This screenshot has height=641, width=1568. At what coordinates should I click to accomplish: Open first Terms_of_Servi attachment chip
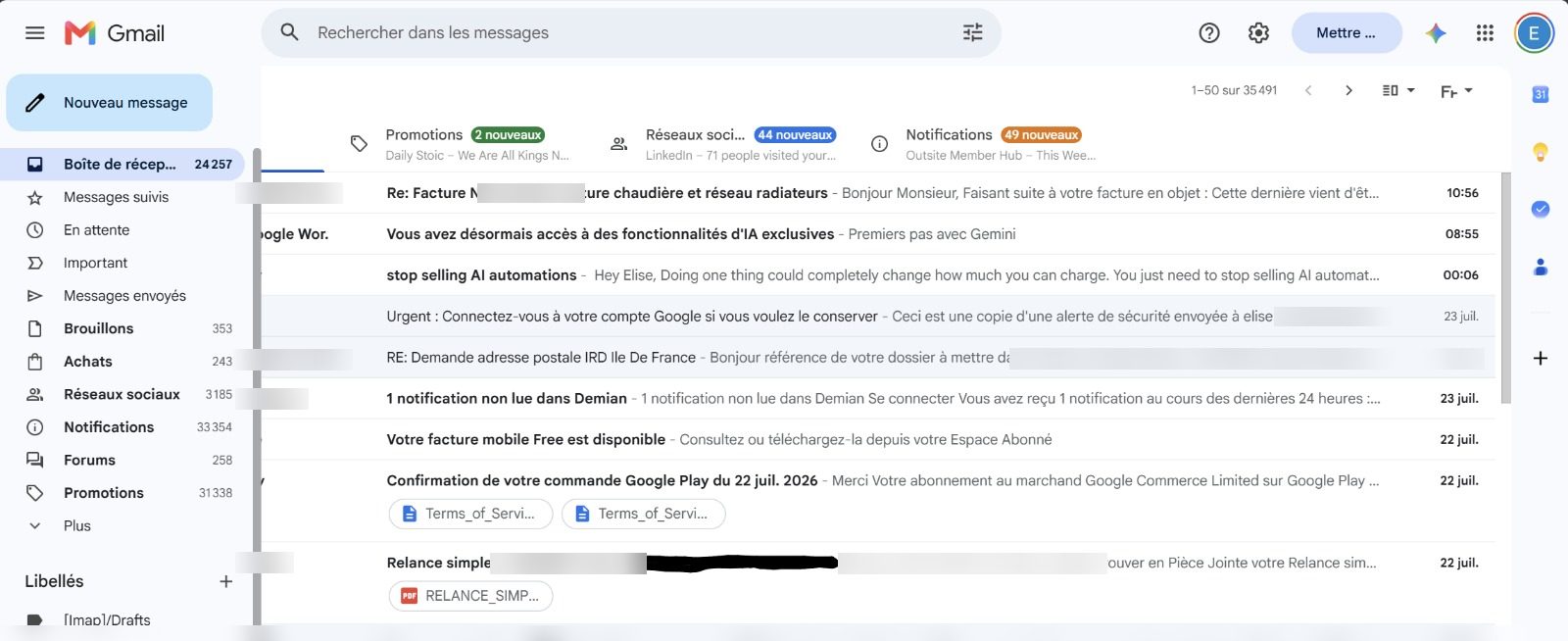(471, 514)
